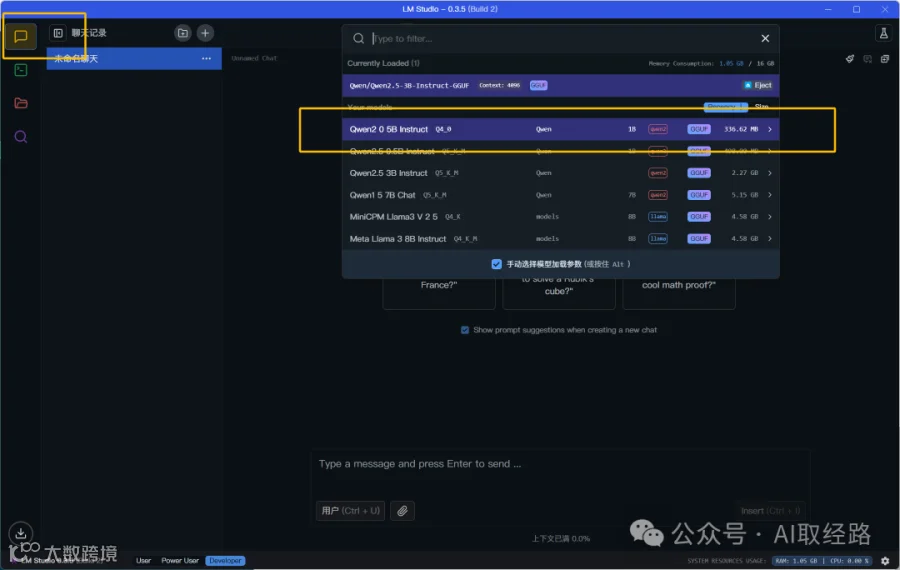The image size is (900, 570).
Task: Attach a file with paperclip icon
Action: pyautogui.click(x=402, y=510)
